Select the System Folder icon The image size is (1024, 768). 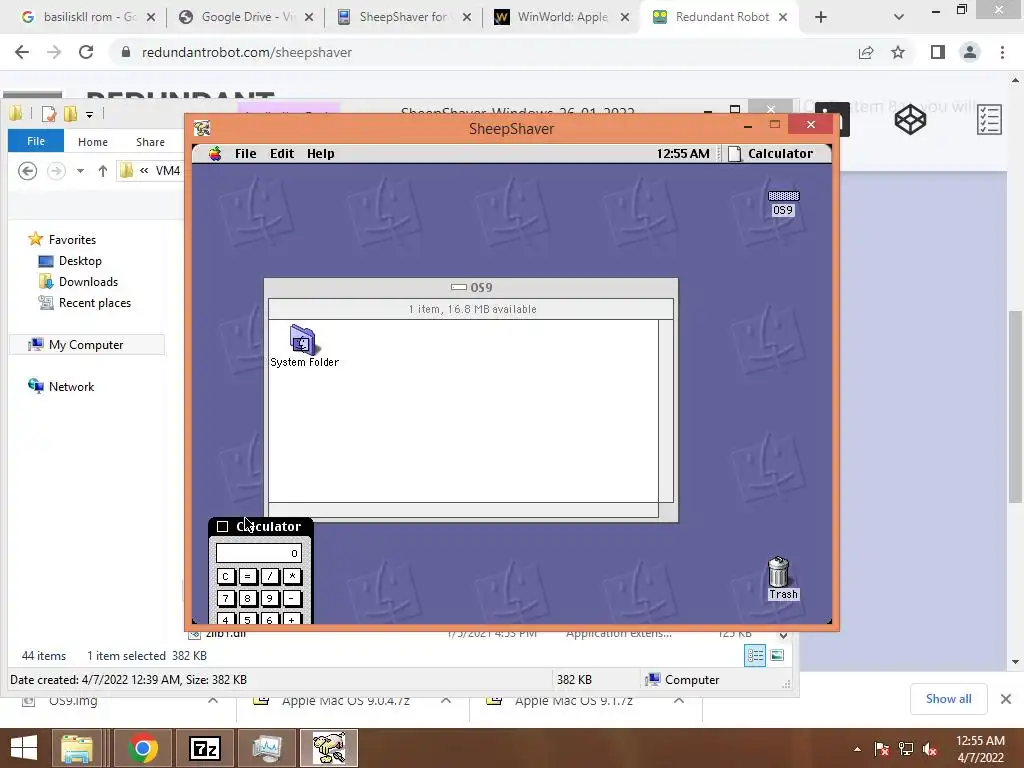click(304, 346)
